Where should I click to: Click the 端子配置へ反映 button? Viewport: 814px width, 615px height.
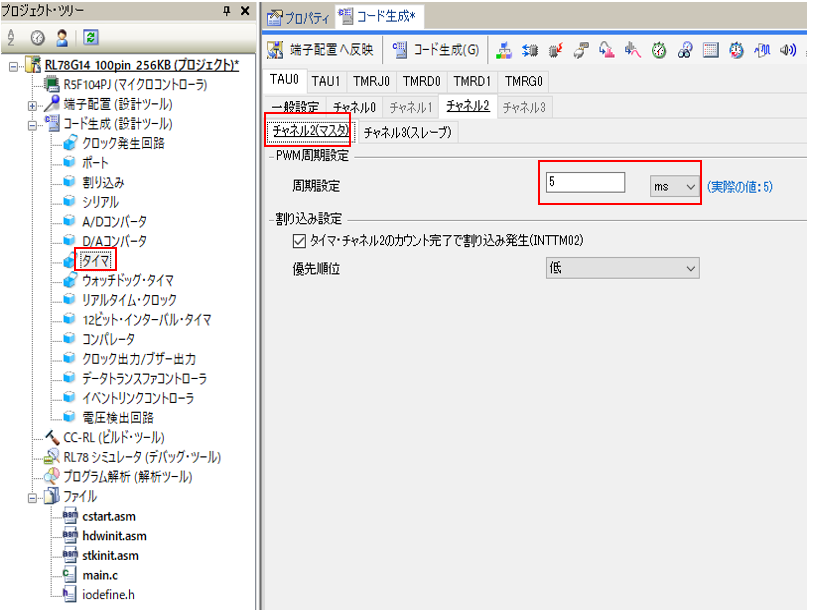point(322,51)
